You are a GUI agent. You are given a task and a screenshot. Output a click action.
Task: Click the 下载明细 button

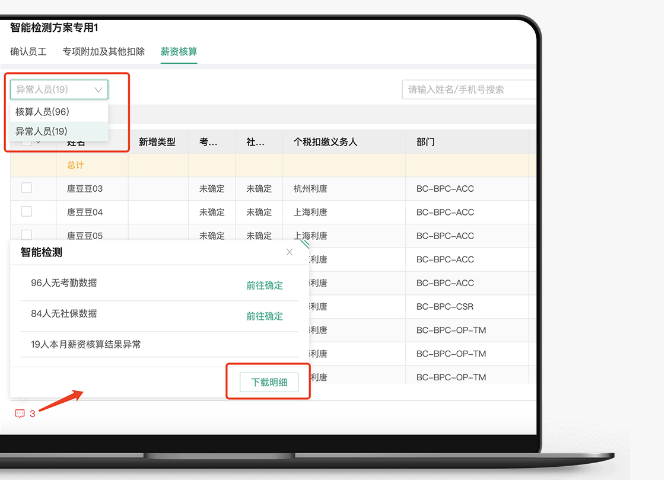click(268, 383)
